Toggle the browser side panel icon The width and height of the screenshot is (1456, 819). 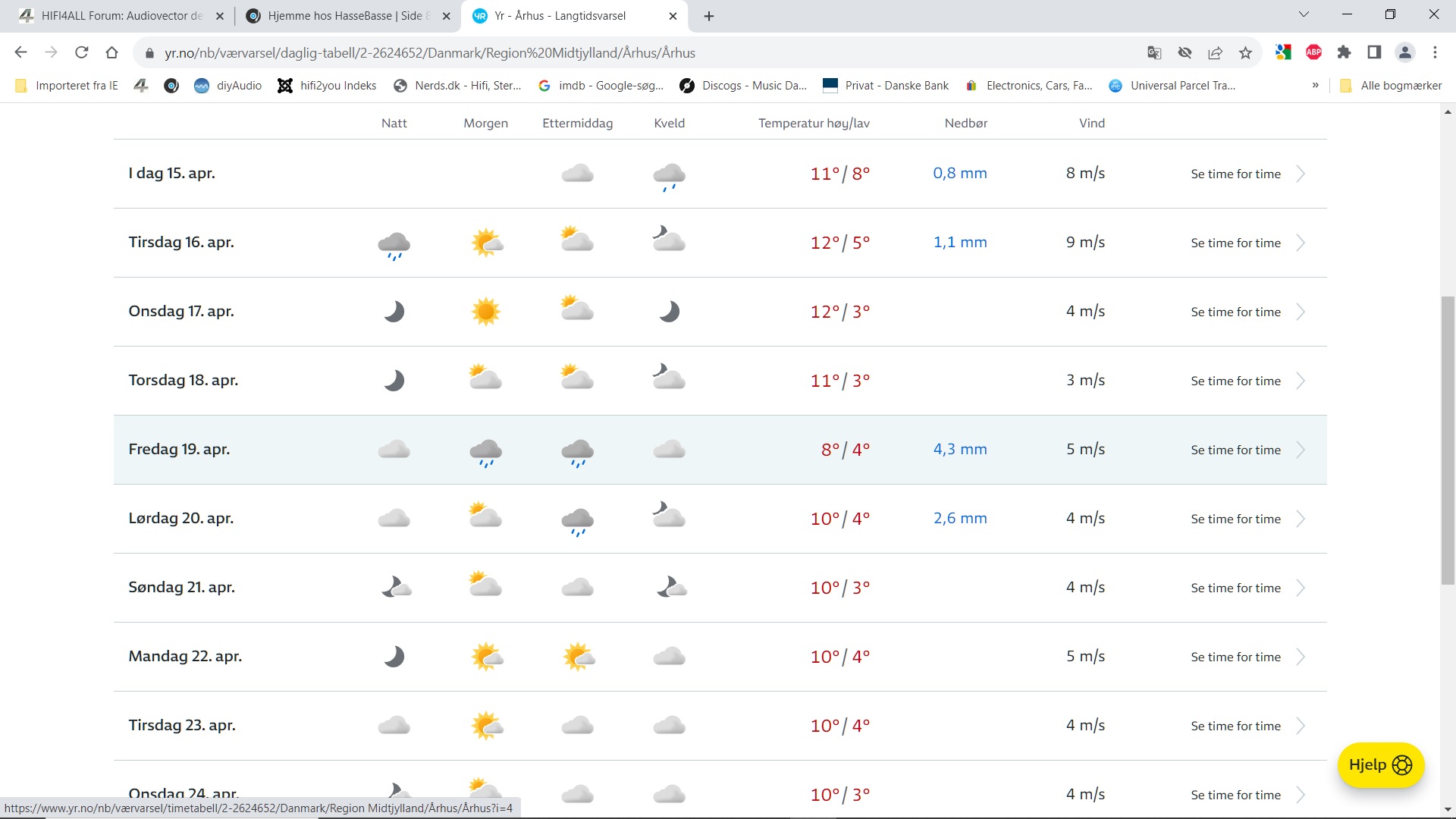point(1374,52)
